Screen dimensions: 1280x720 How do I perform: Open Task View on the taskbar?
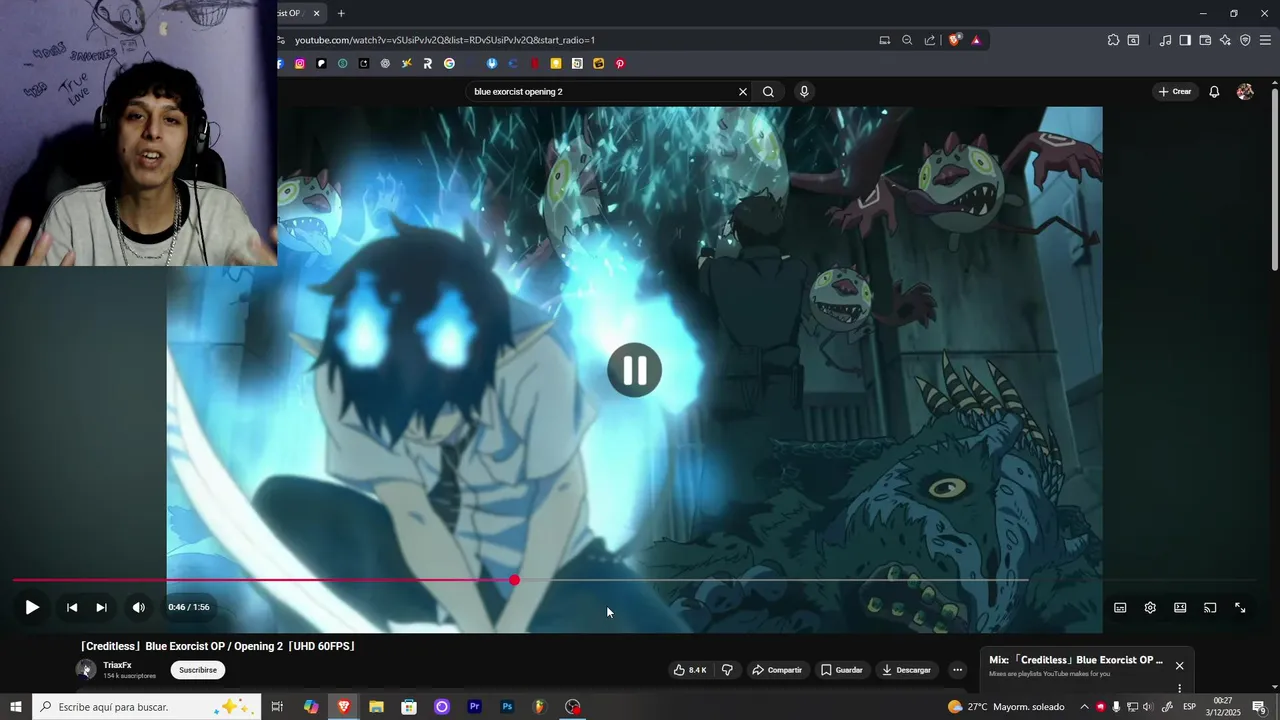point(278,707)
